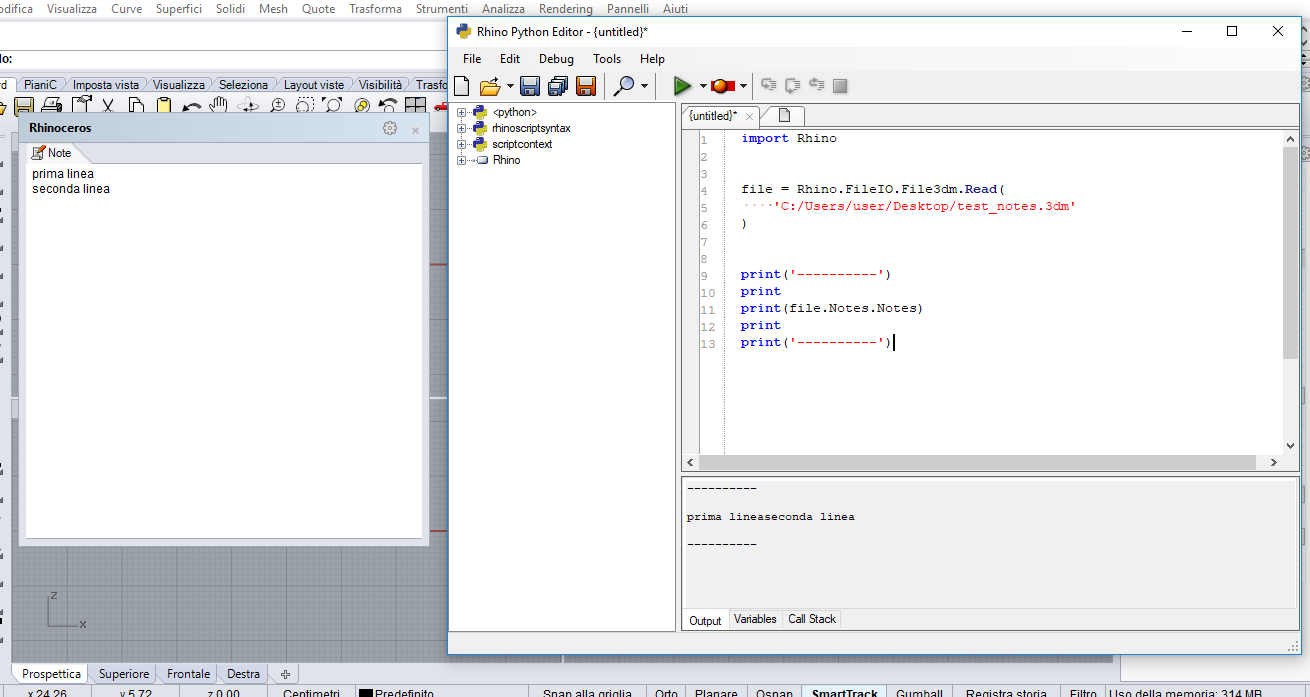Expand the Rhino module tree node

(462, 161)
